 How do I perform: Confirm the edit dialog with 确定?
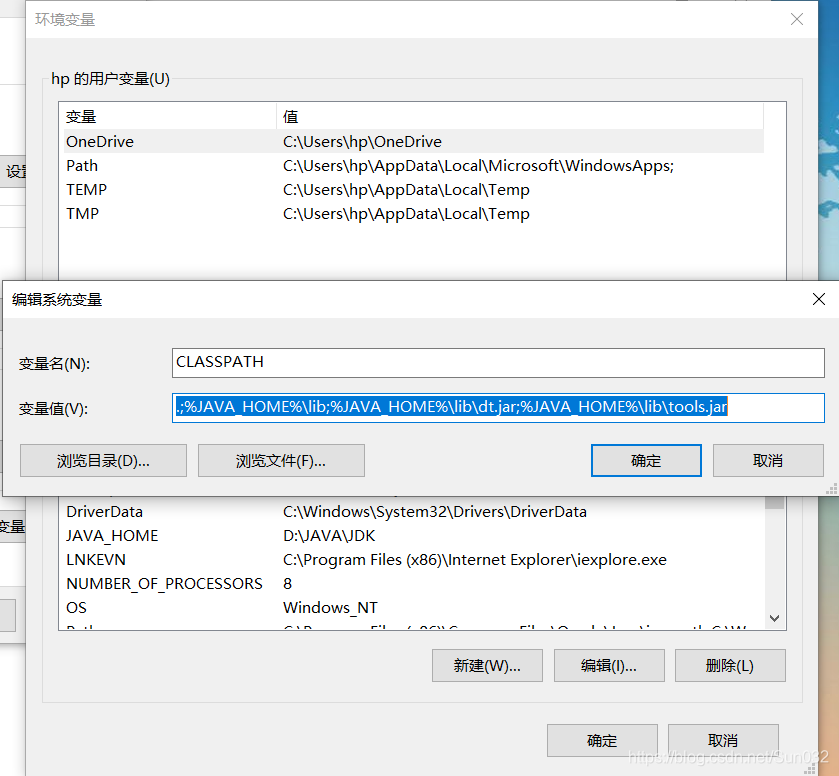pyautogui.click(x=646, y=460)
